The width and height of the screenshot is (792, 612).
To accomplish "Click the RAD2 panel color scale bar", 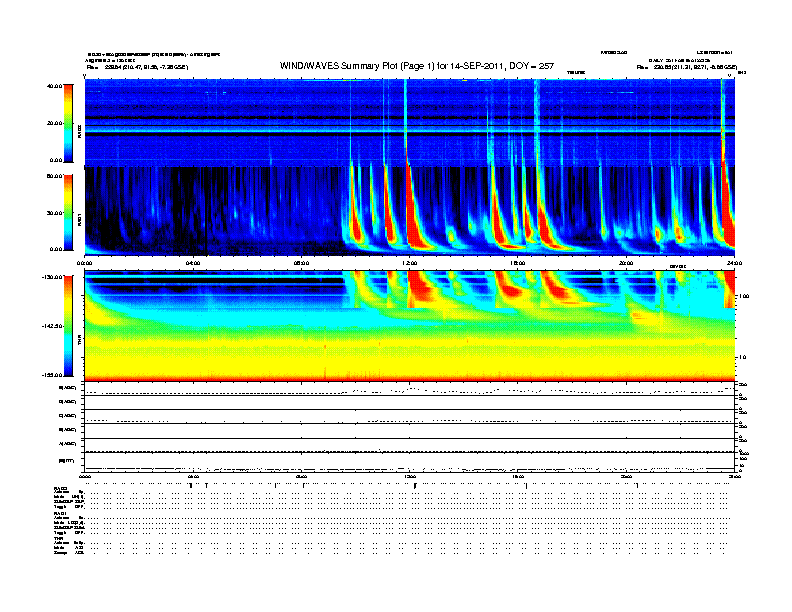I will point(68,123).
